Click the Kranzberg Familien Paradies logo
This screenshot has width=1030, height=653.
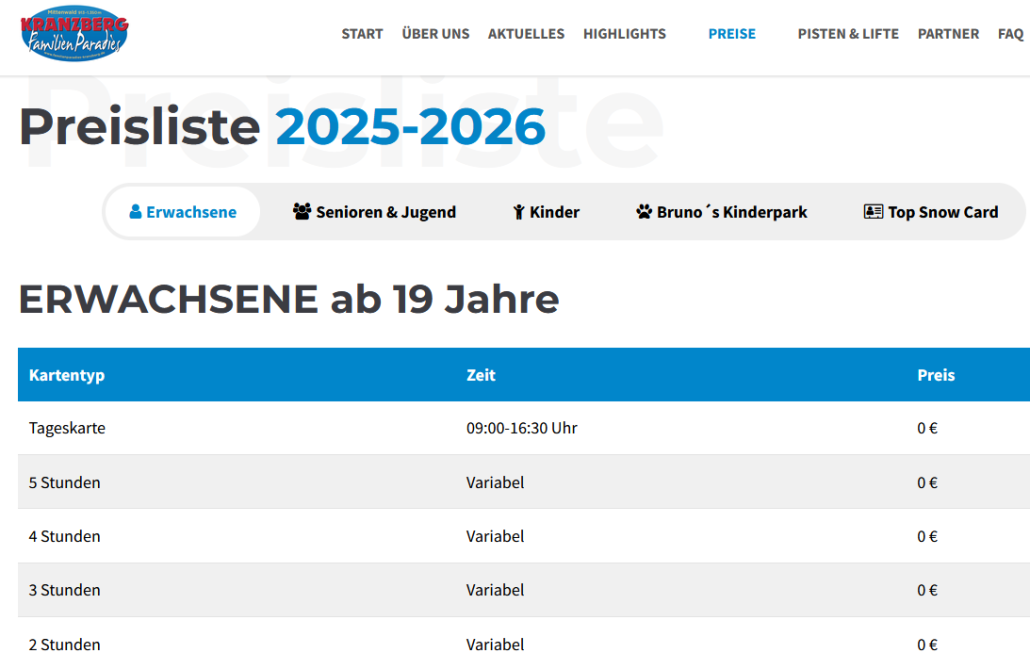tap(74, 33)
